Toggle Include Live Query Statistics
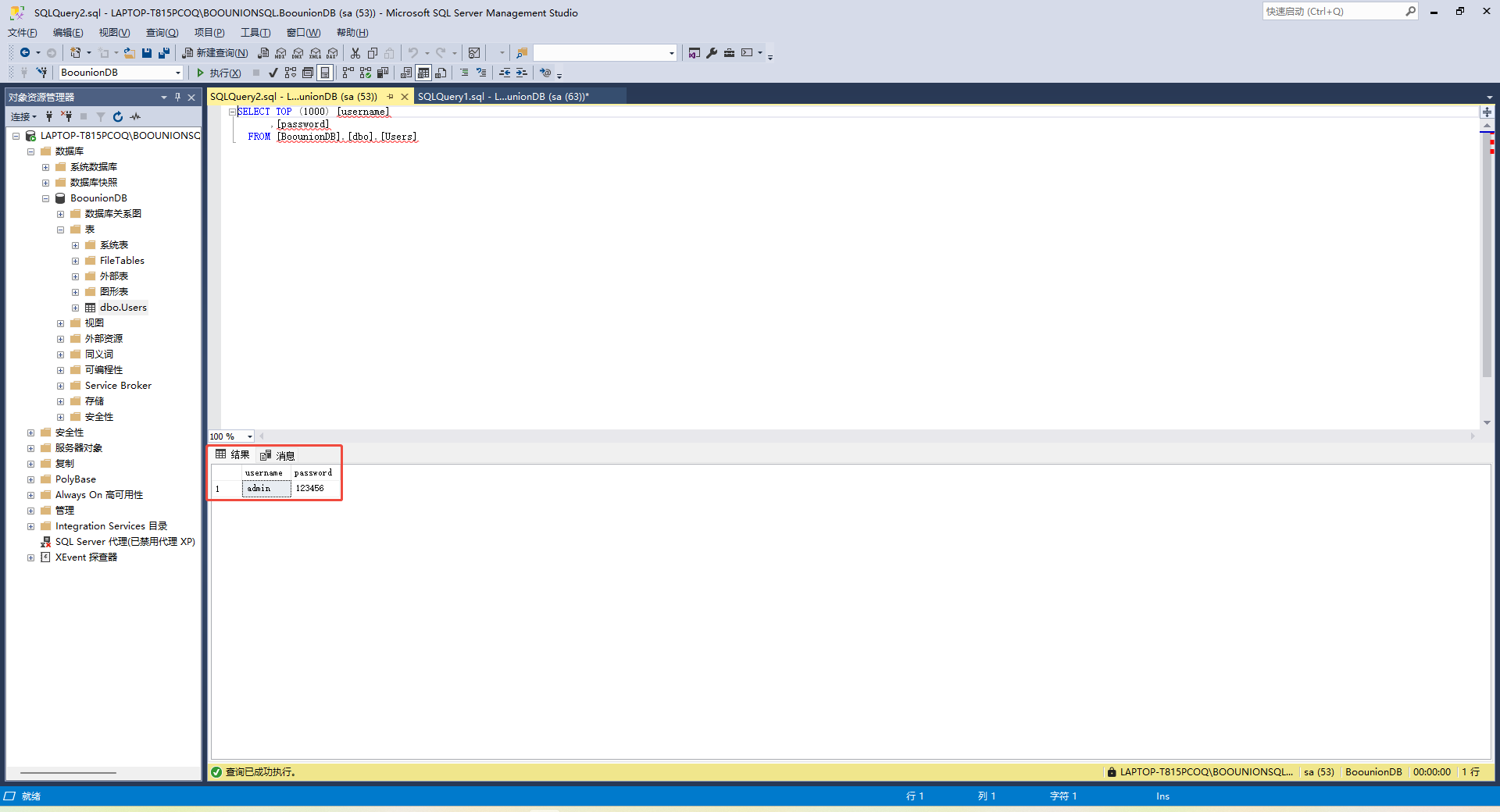The height and width of the screenshot is (812, 1500). coord(366,73)
